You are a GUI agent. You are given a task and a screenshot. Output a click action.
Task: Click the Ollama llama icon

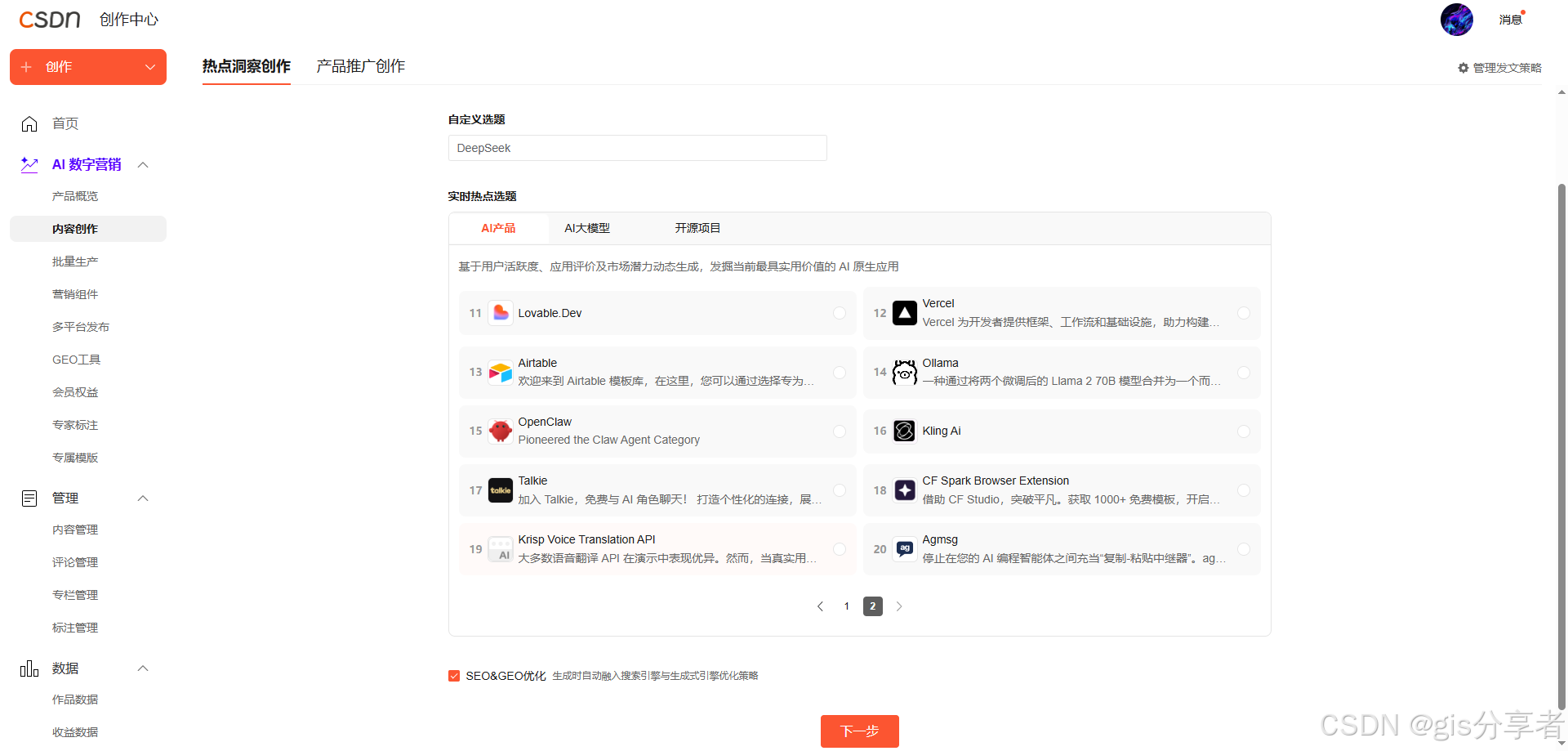(x=905, y=372)
